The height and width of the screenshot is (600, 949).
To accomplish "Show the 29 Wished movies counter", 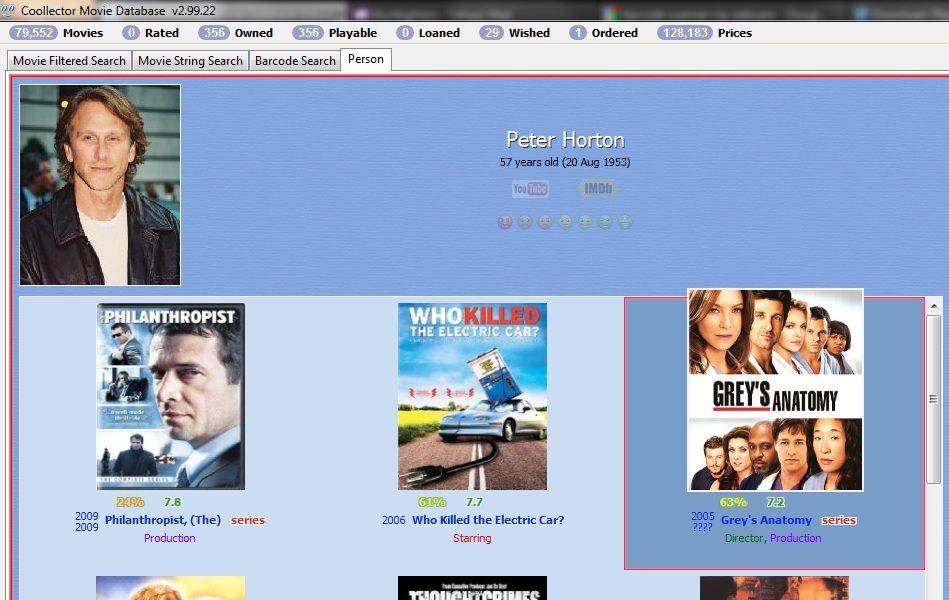I will (x=514, y=33).
